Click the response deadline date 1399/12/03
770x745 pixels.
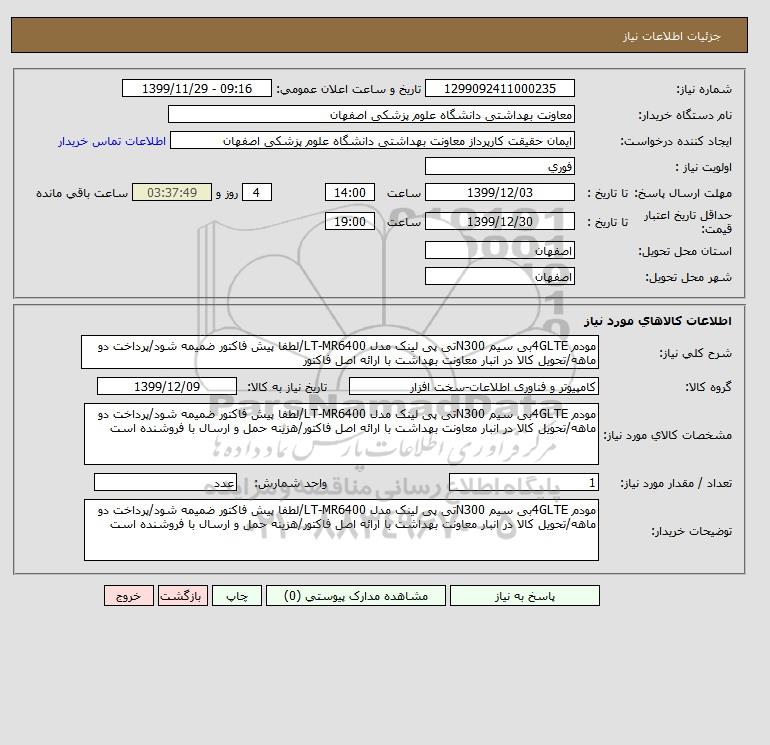click(500, 193)
